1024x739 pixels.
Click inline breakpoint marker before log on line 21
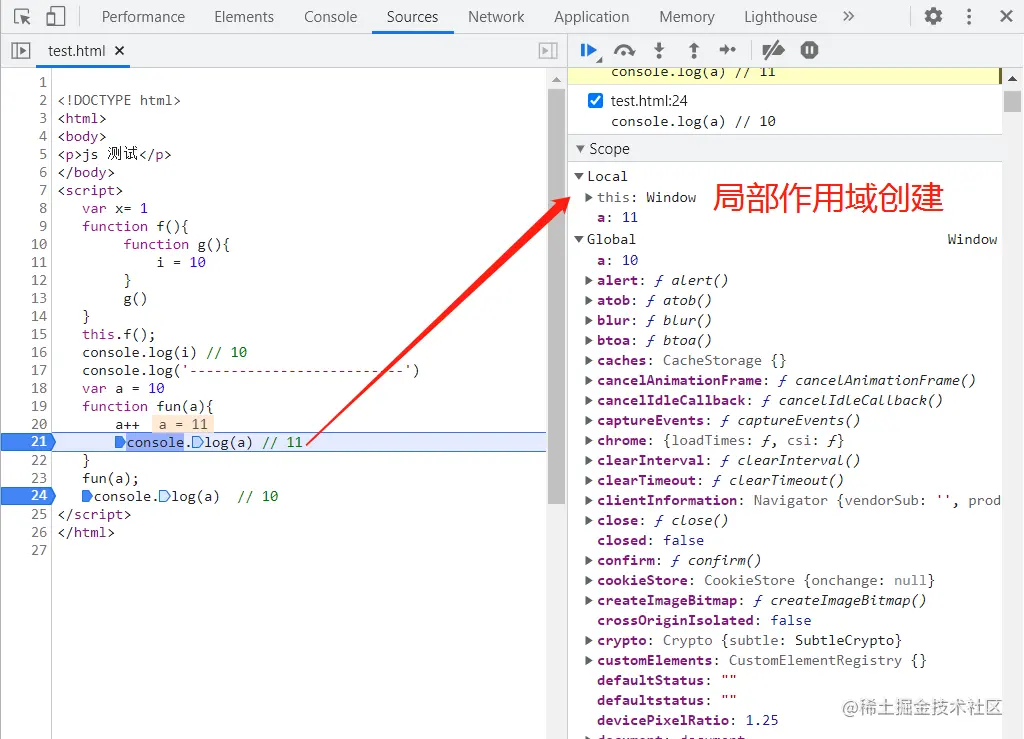click(197, 442)
